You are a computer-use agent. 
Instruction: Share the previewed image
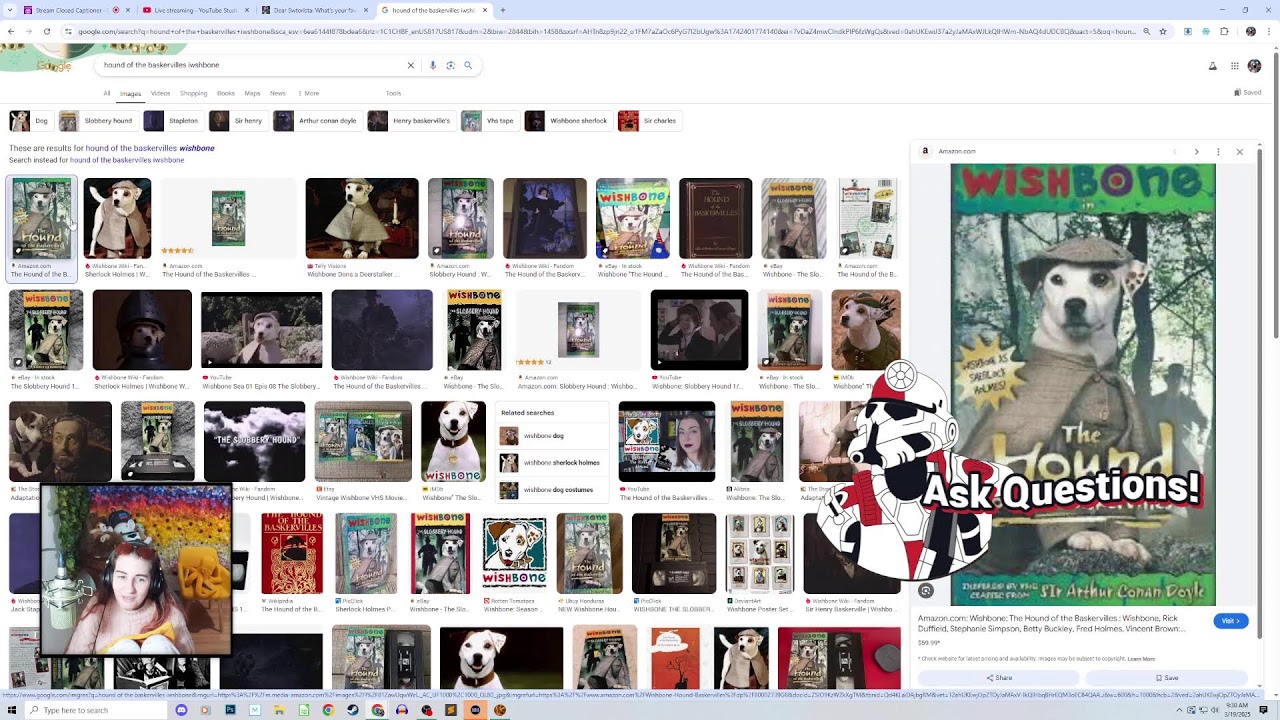pos(999,677)
